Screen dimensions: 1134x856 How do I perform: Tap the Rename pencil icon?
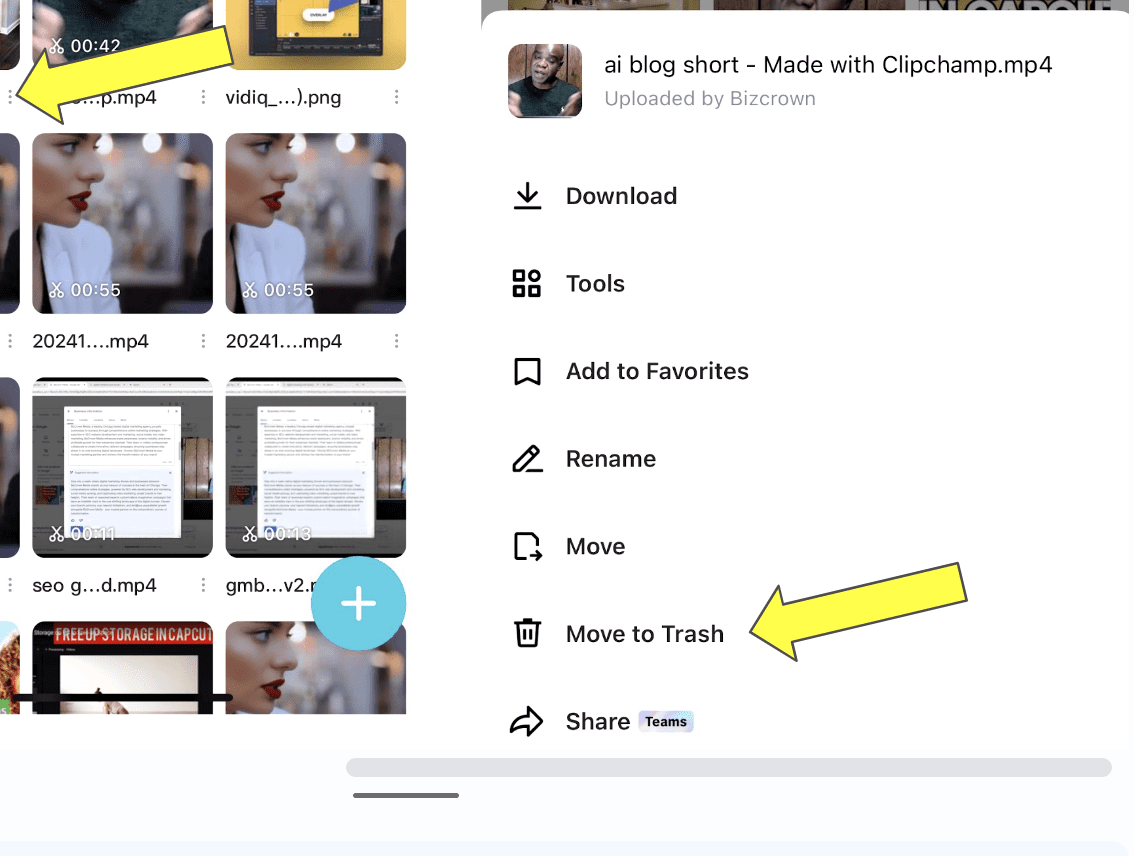[x=527, y=459]
